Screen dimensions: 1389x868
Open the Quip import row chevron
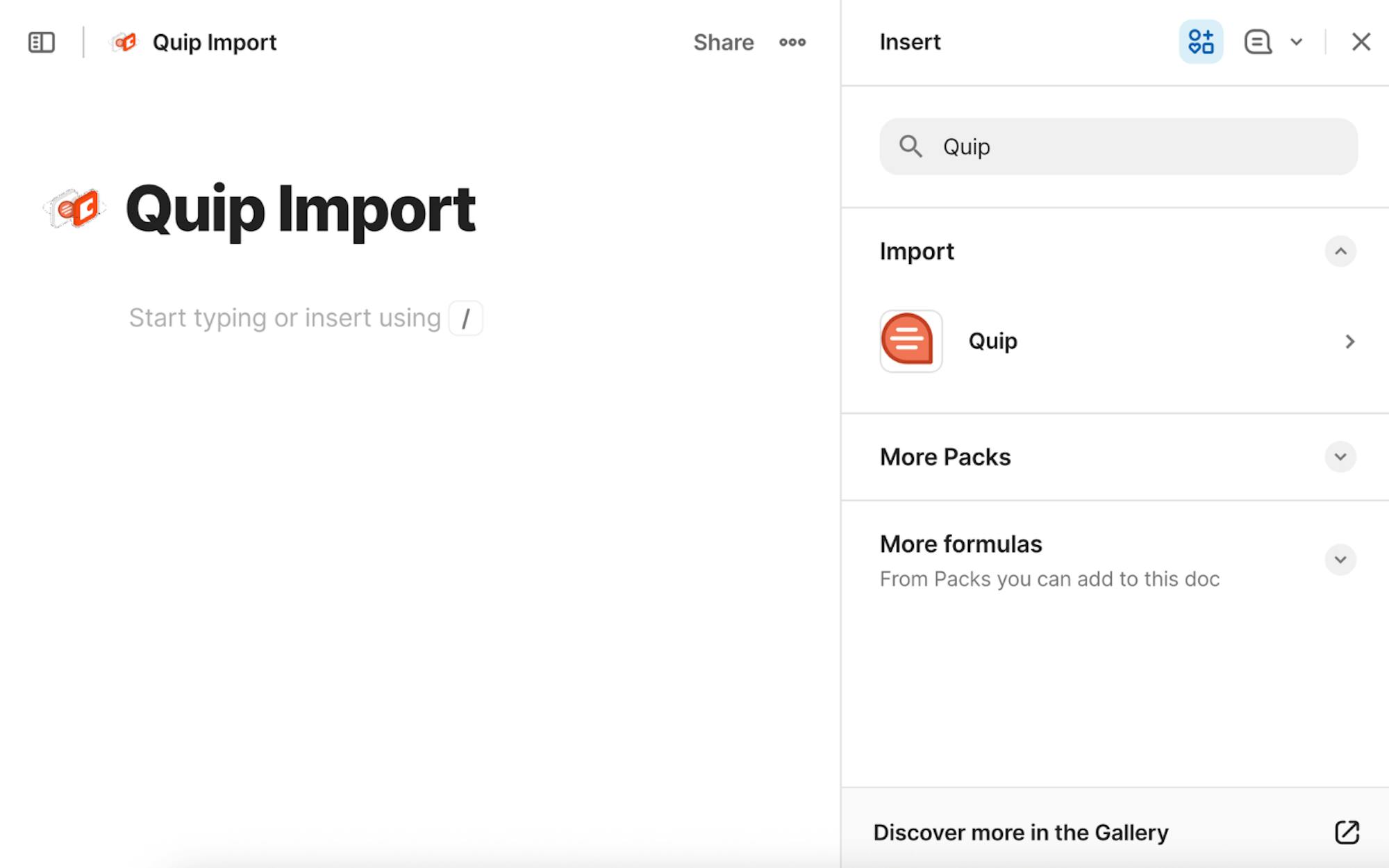point(1349,342)
